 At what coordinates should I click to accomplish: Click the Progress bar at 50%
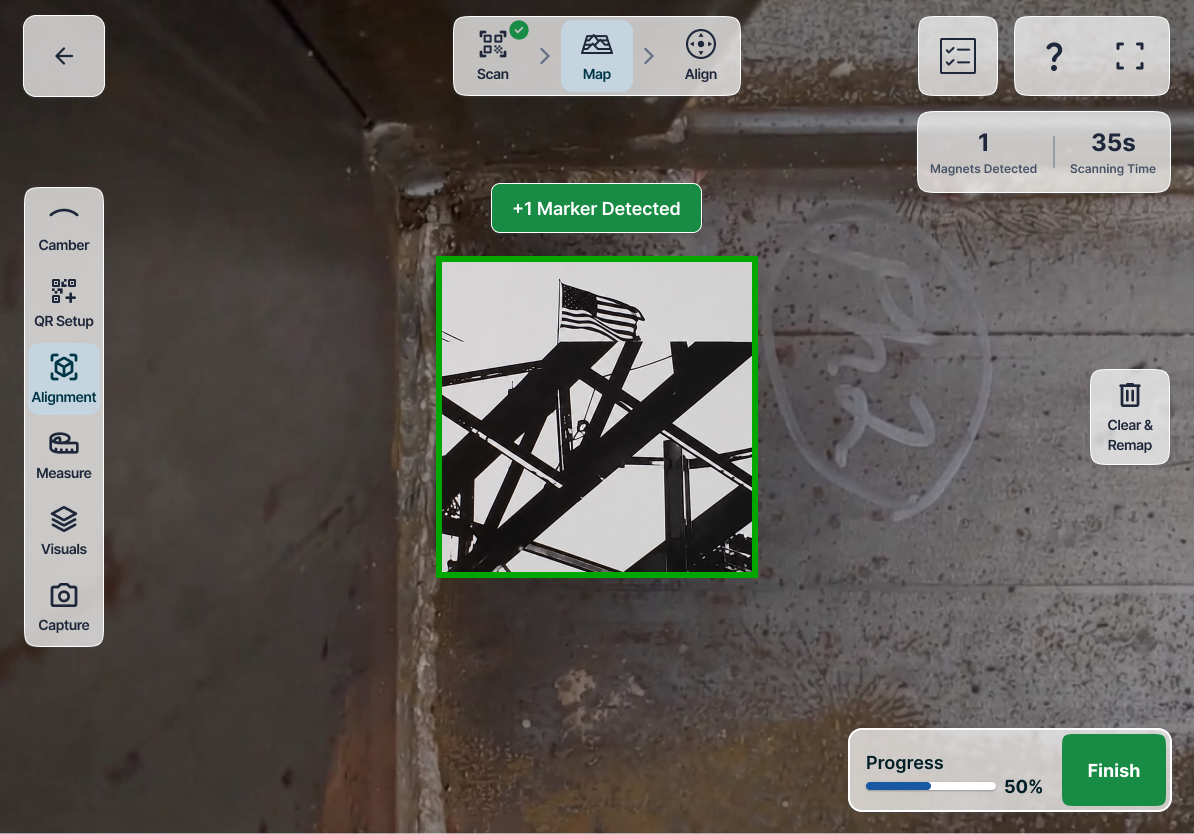(931, 786)
